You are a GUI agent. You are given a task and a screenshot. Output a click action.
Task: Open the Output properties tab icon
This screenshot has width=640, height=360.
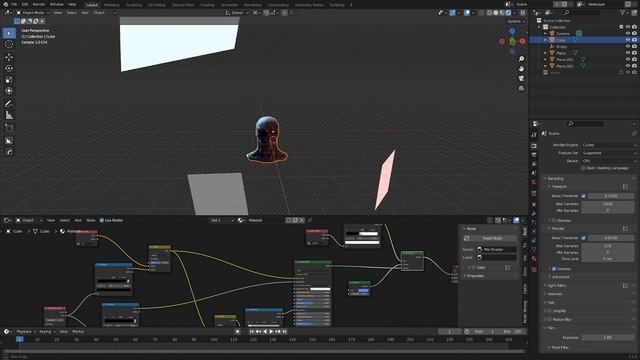click(x=534, y=155)
